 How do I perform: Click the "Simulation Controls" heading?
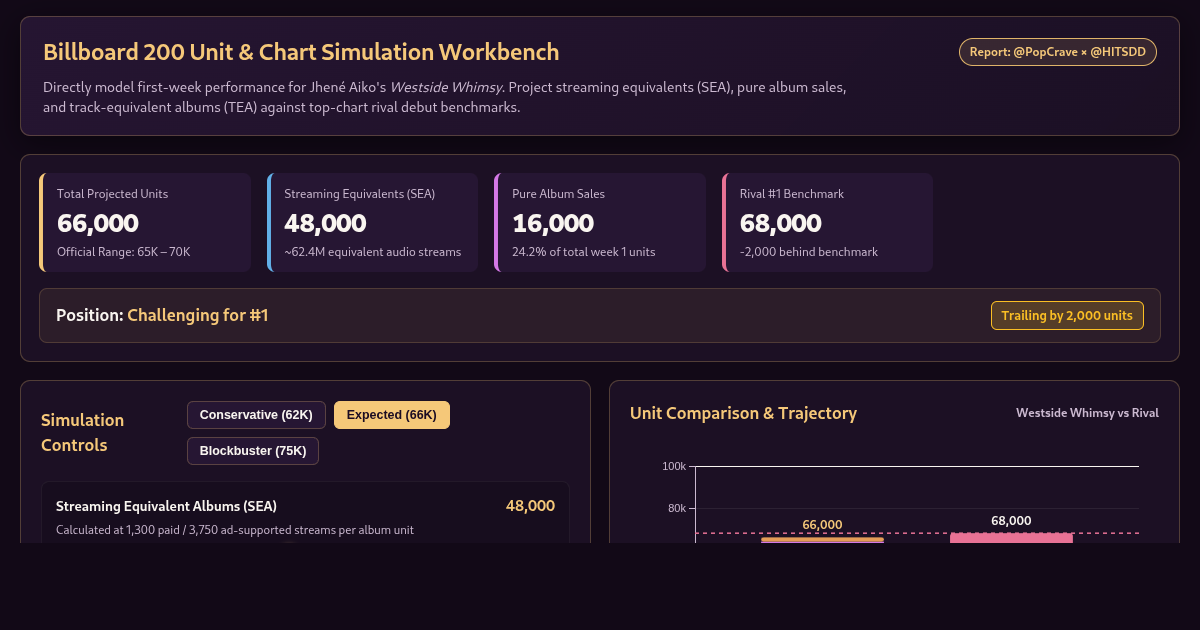tap(83, 432)
